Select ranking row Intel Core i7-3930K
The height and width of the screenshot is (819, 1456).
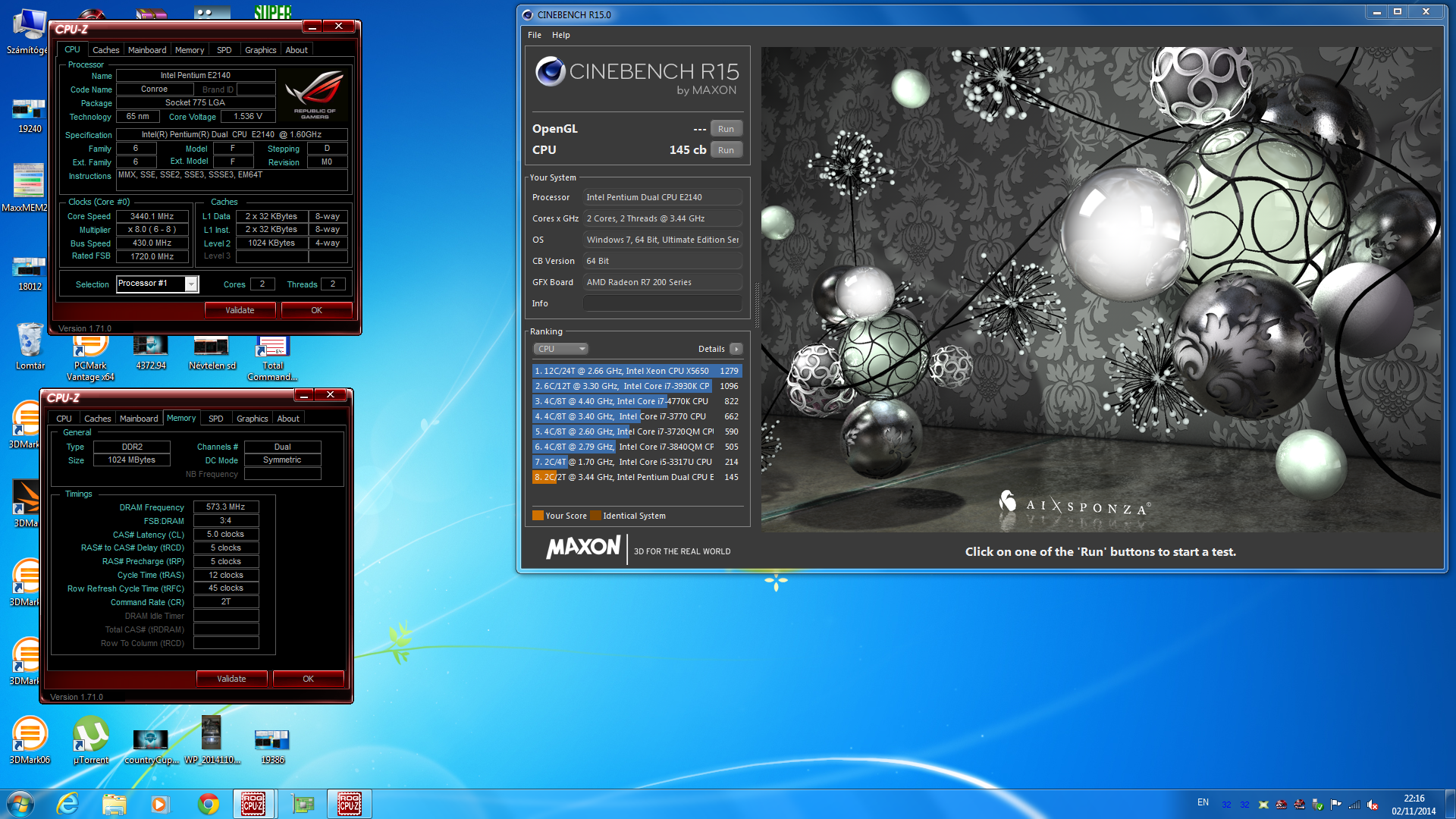[x=637, y=386]
